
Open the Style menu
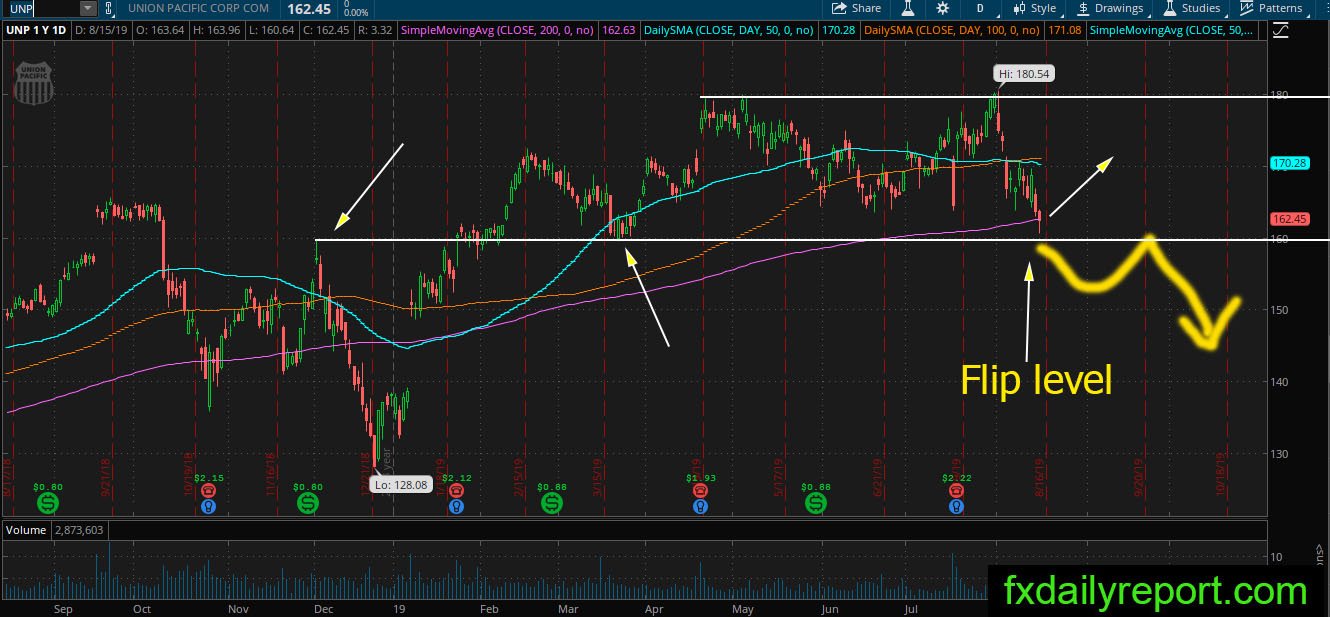click(1035, 8)
